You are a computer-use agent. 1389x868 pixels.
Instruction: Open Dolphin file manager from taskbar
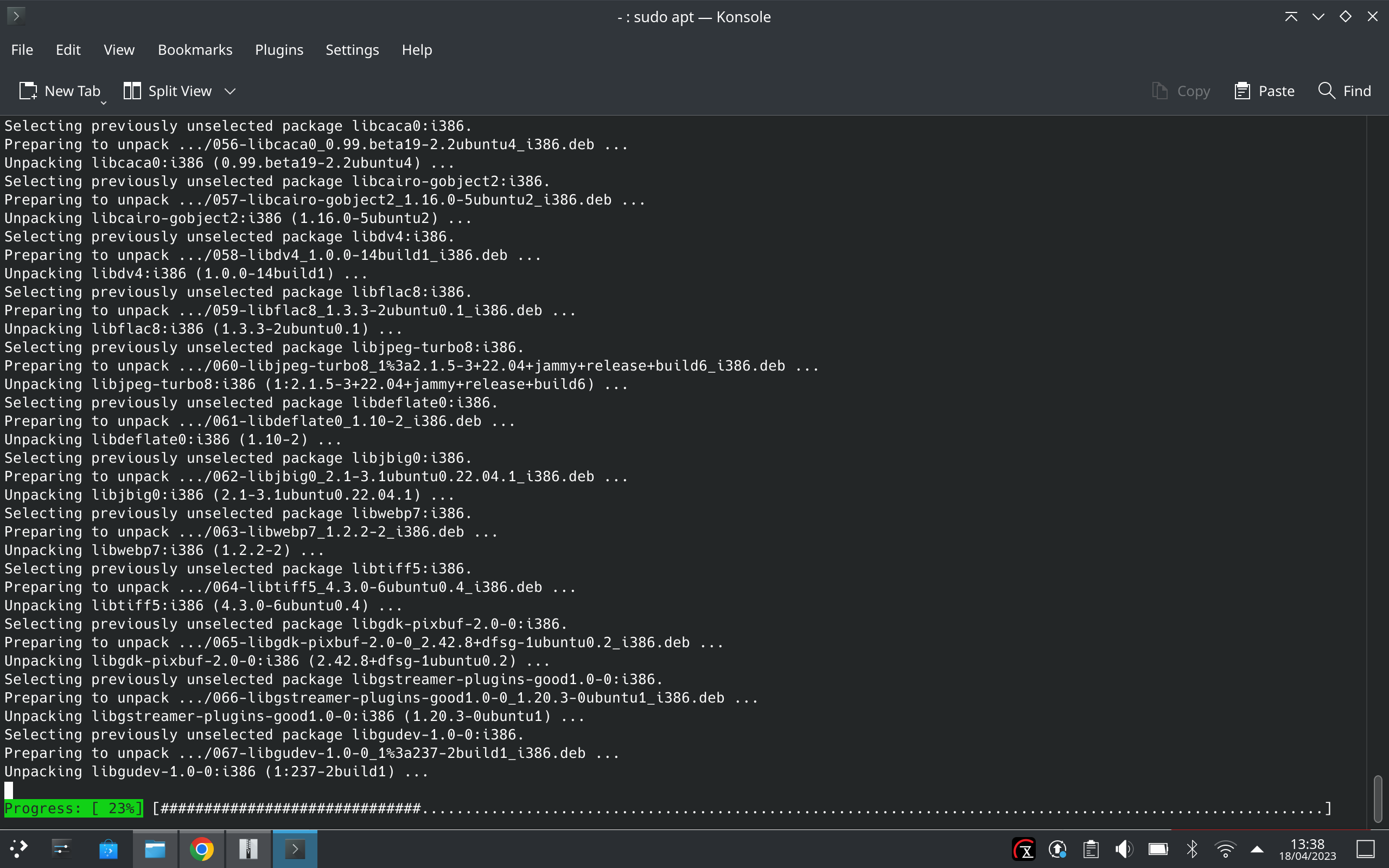coord(155,848)
